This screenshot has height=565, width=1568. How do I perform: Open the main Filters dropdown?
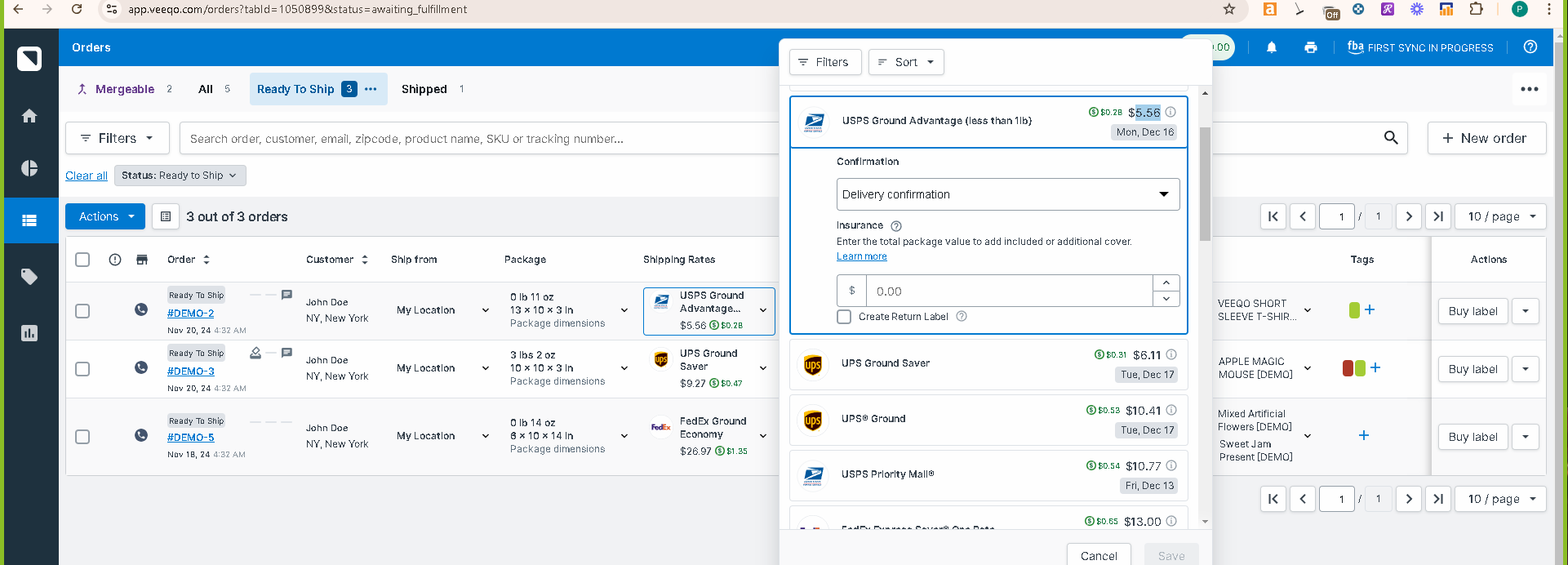118,138
